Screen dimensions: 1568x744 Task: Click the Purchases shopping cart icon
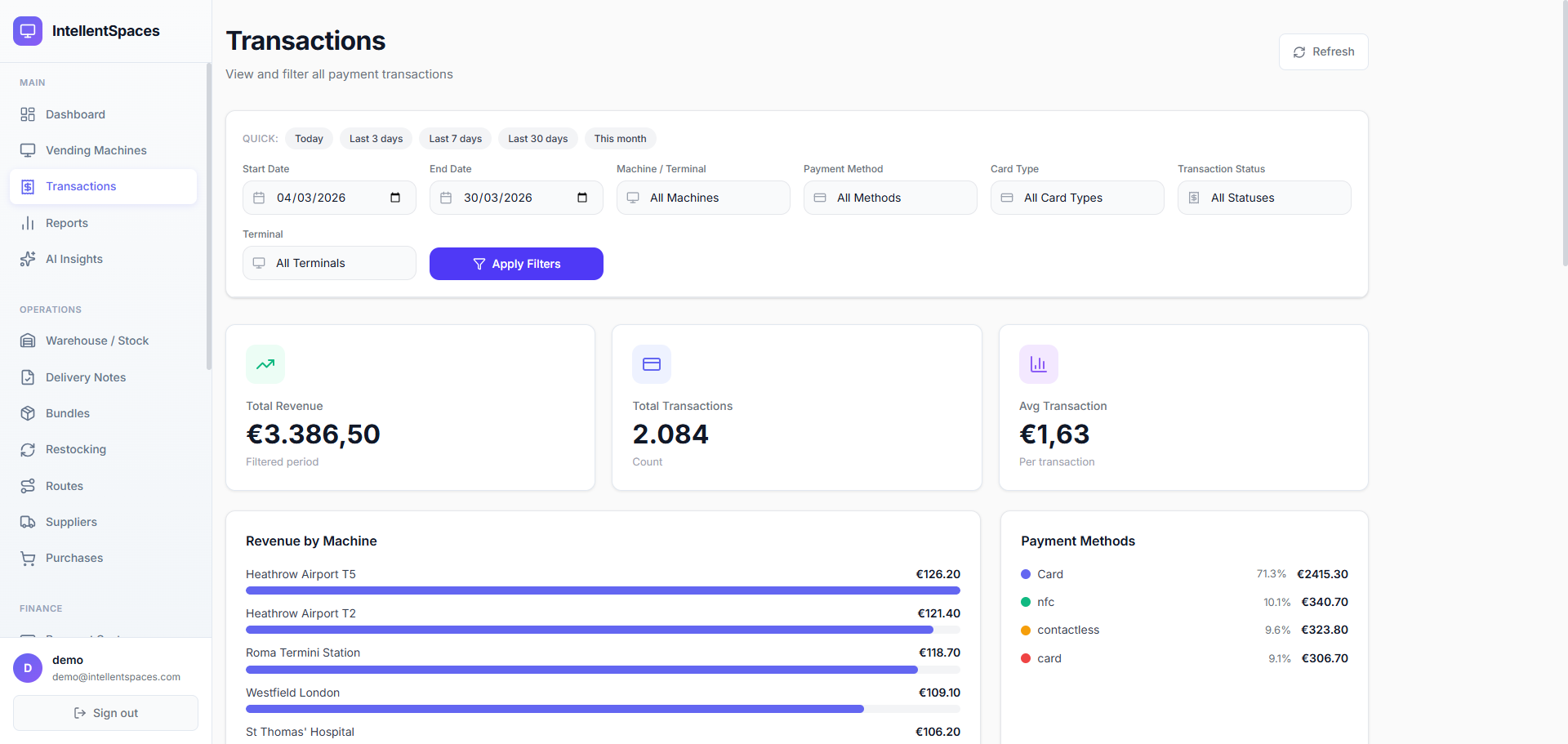[28, 558]
